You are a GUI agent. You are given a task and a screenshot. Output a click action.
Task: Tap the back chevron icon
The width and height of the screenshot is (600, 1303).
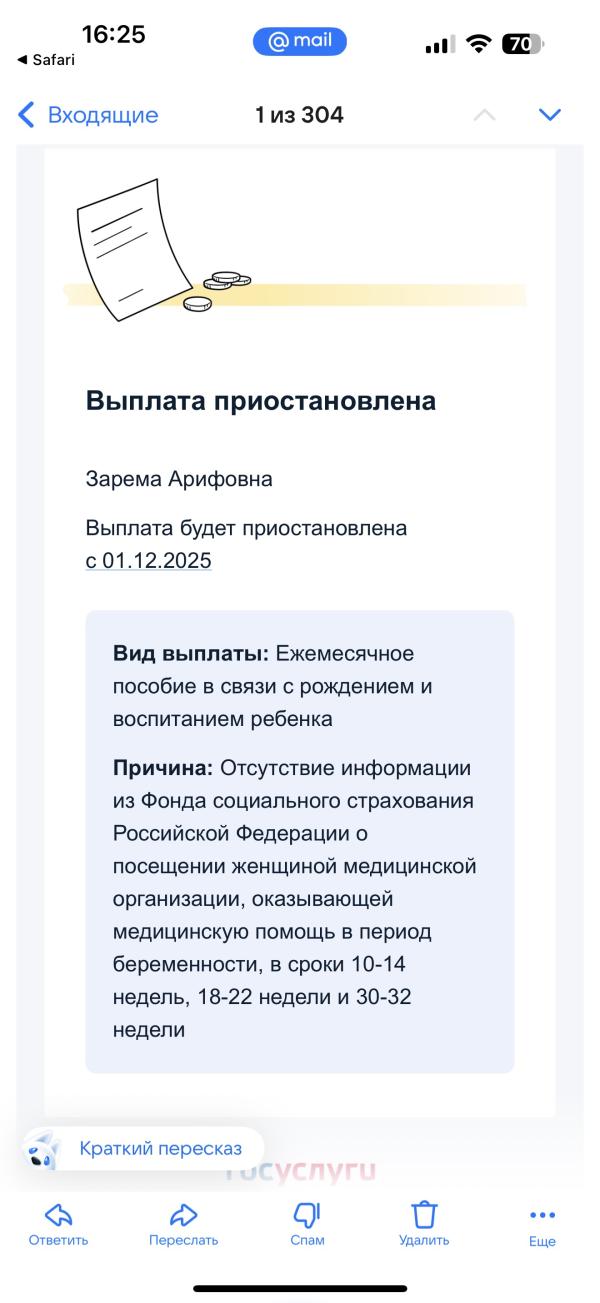tap(26, 115)
